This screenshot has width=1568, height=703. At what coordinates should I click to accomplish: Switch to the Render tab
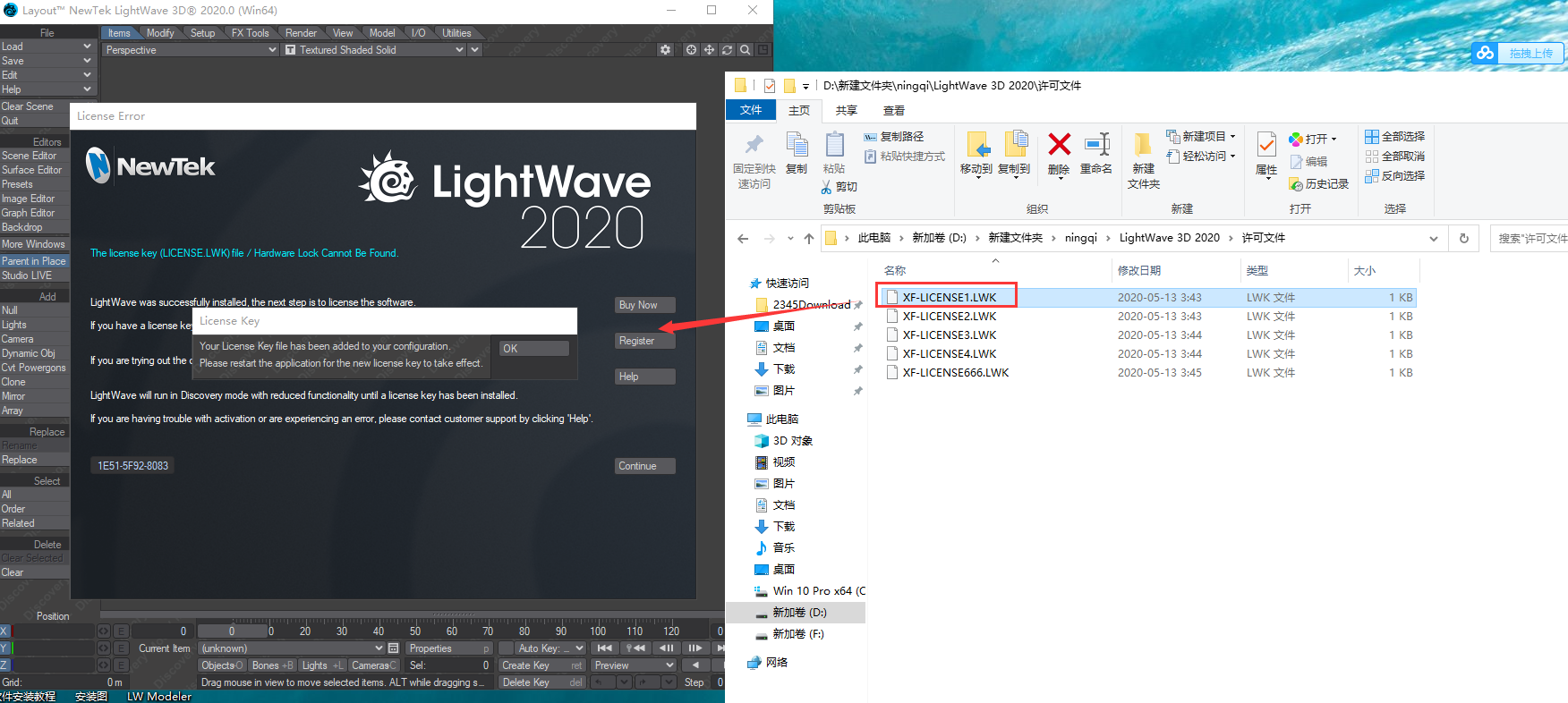click(x=301, y=33)
